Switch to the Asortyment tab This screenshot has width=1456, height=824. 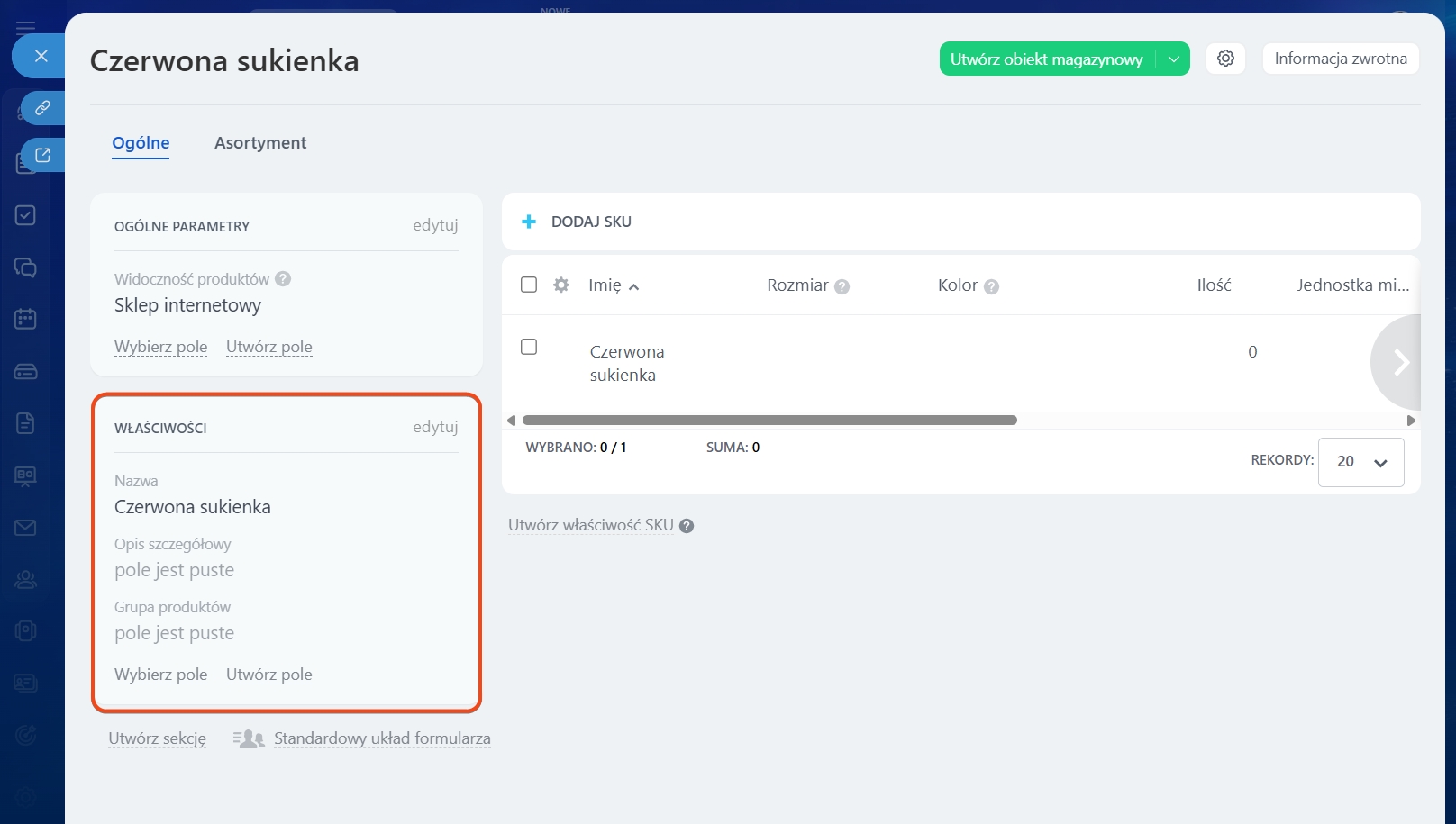[260, 143]
